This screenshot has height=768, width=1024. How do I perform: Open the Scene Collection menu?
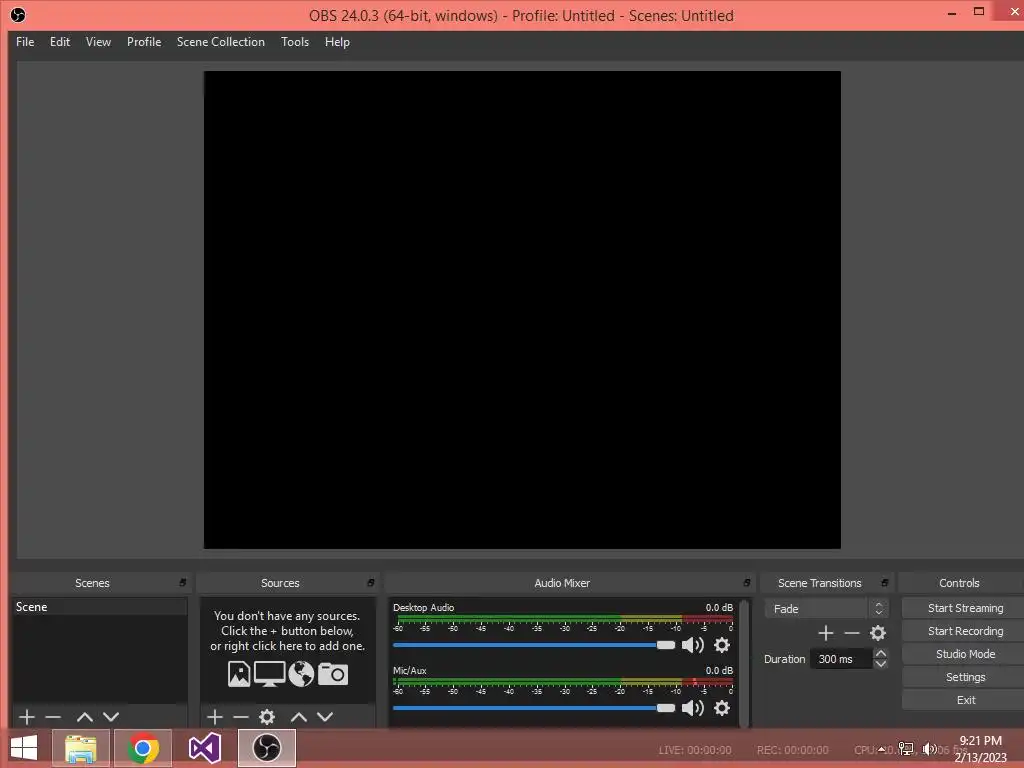tap(221, 42)
